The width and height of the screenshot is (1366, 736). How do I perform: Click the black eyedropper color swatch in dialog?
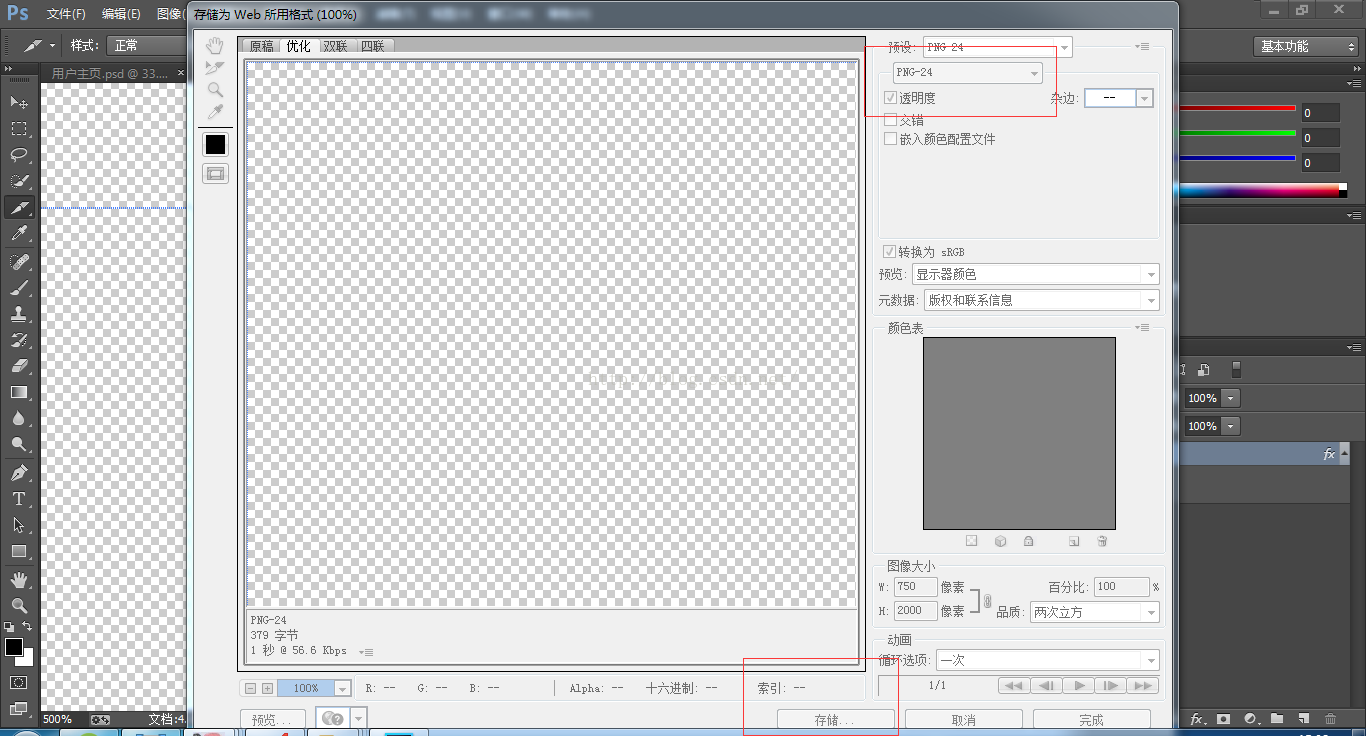click(x=215, y=144)
